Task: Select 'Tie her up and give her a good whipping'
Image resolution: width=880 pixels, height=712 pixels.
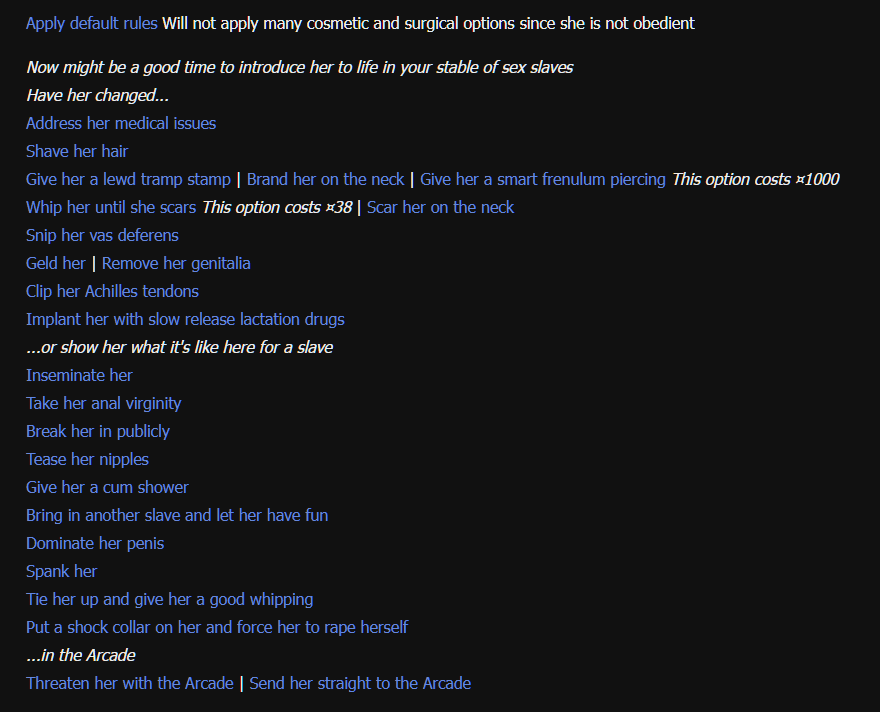Action: pos(169,599)
